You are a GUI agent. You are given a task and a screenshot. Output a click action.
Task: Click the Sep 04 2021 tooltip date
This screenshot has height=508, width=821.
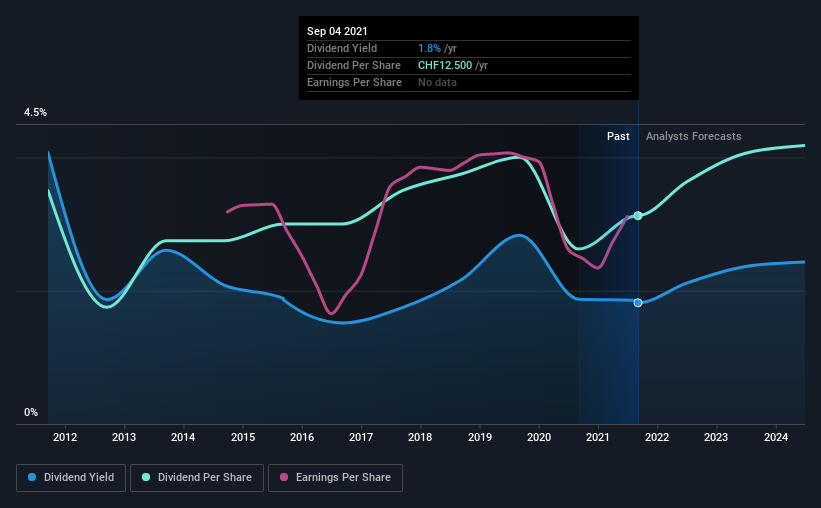(x=337, y=31)
